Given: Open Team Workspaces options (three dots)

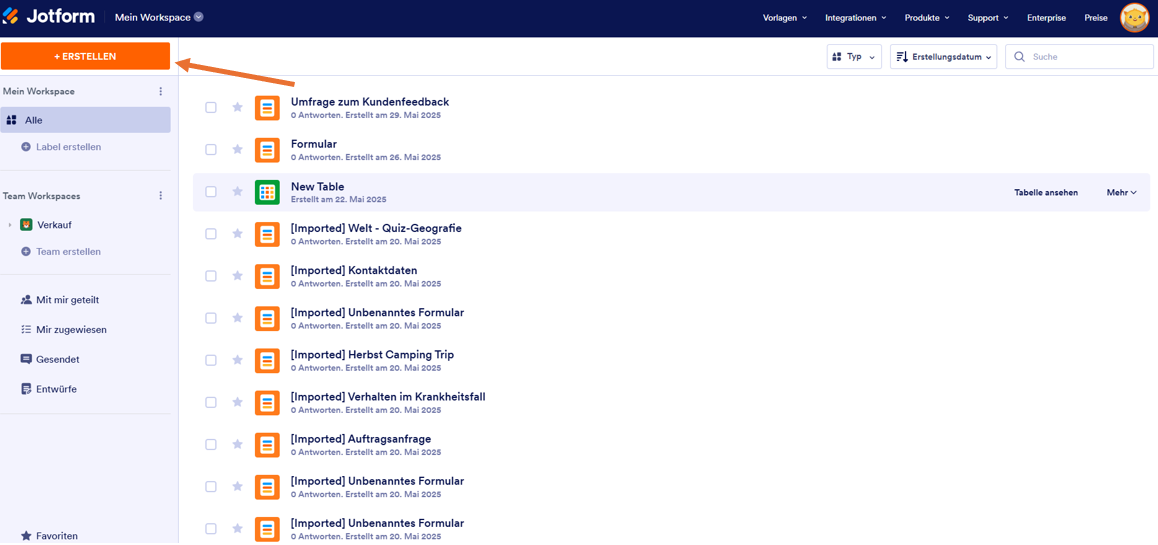Looking at the screenshot, I should coord(161,196).
